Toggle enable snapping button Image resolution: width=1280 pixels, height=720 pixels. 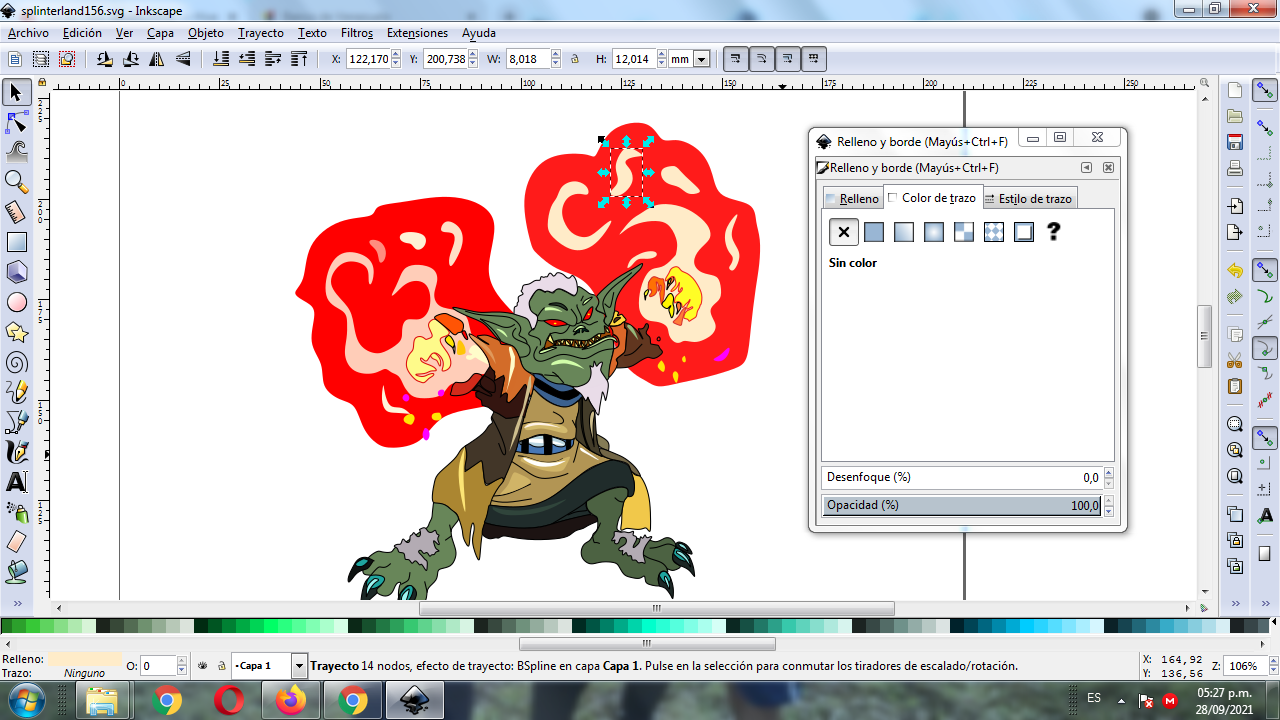[1265, 91]
